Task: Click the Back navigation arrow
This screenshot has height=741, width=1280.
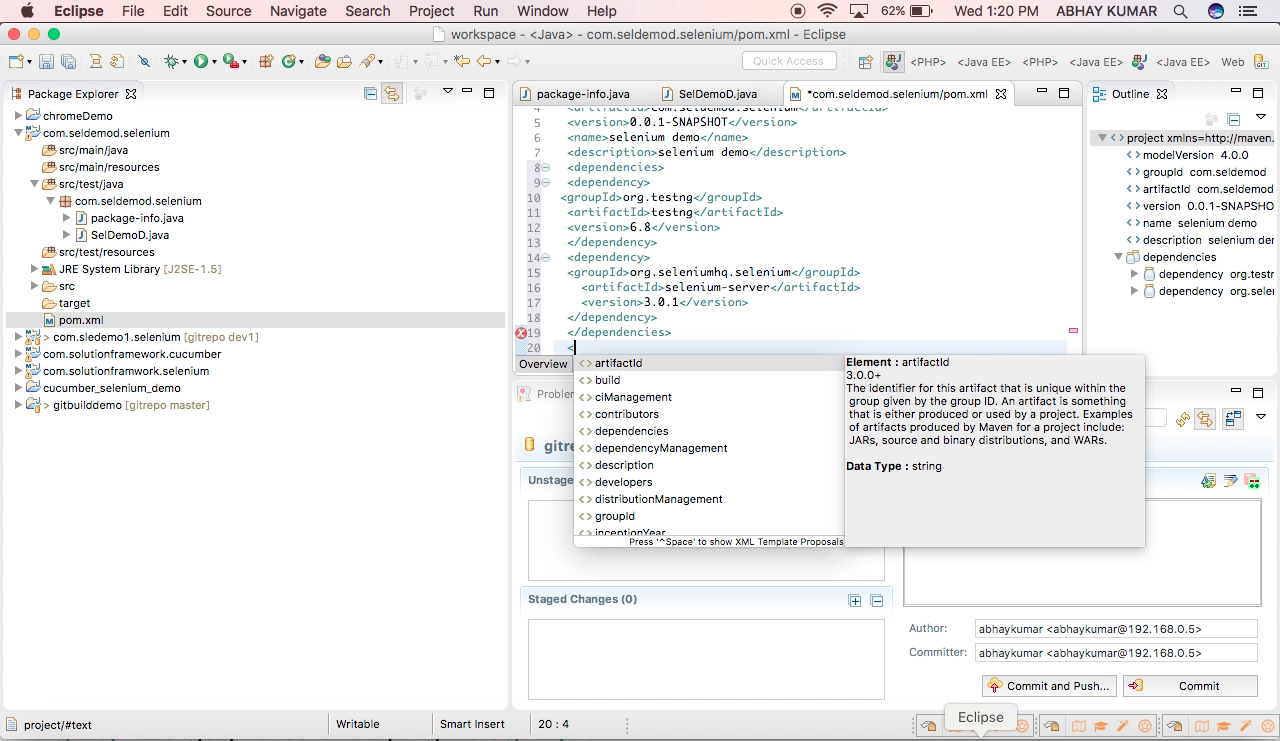Action: (484, 61)
